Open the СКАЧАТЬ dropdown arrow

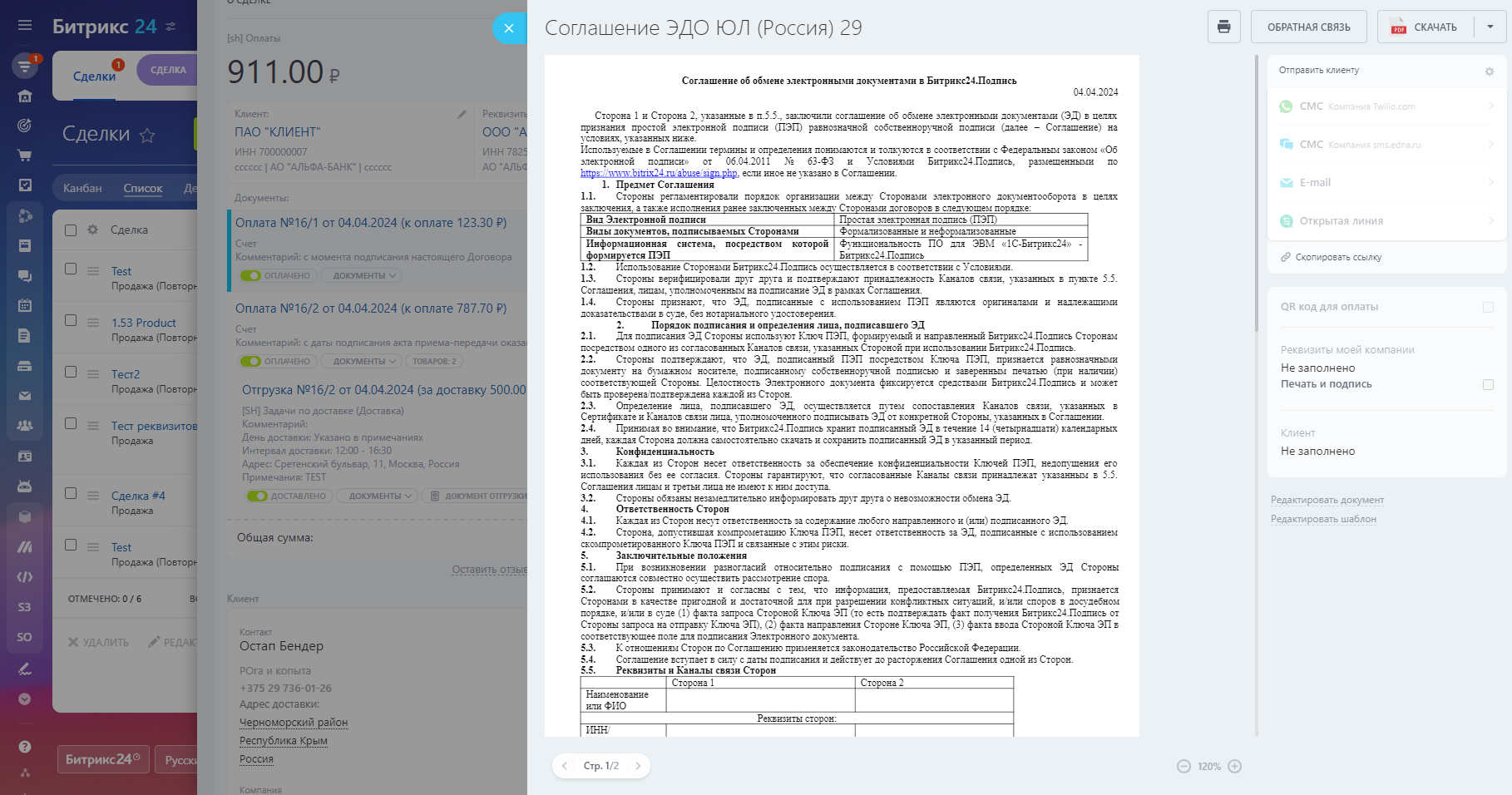click(x=1490, y=27)
